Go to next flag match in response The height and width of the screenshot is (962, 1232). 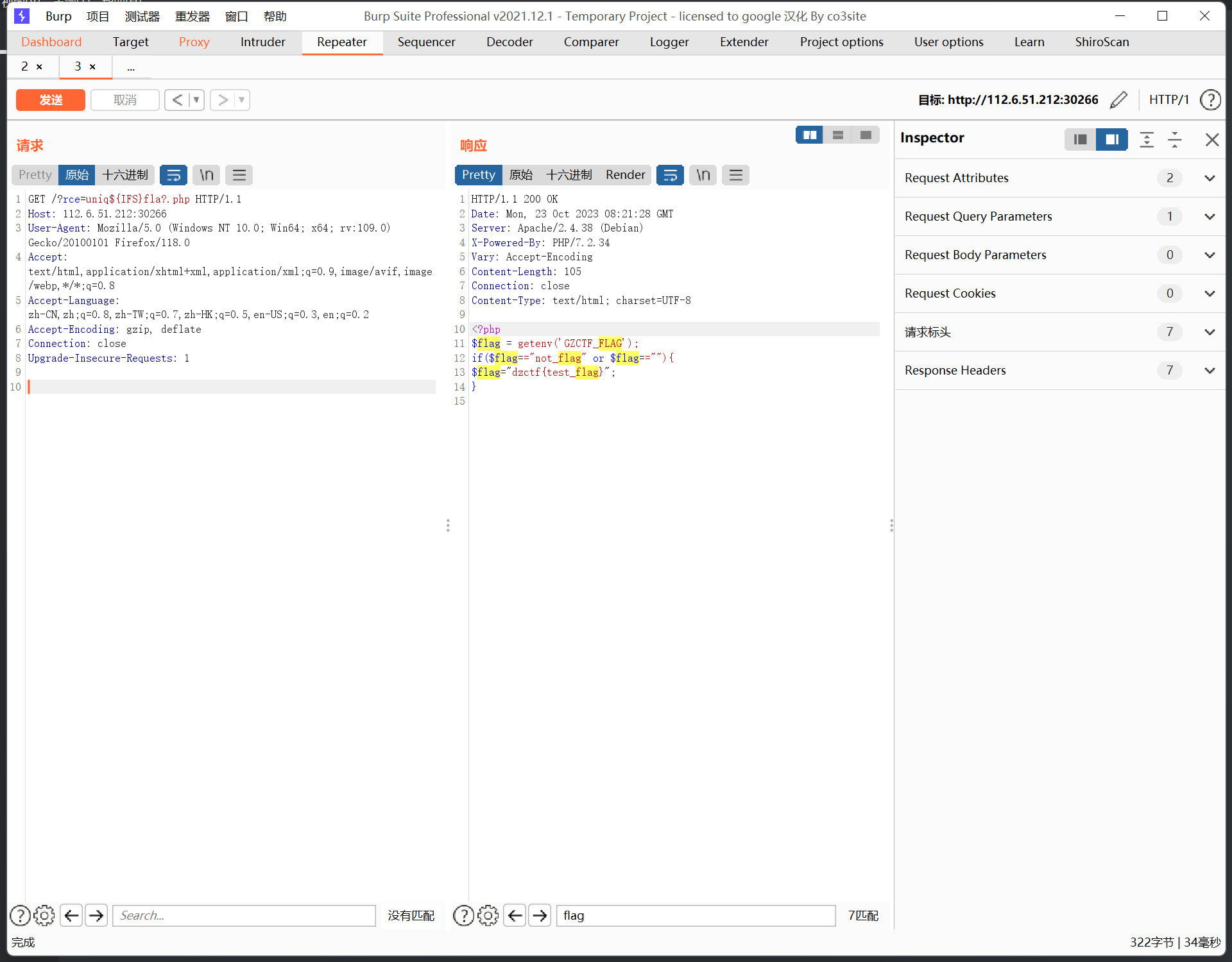pyautogui.click(x=540, y=915)
